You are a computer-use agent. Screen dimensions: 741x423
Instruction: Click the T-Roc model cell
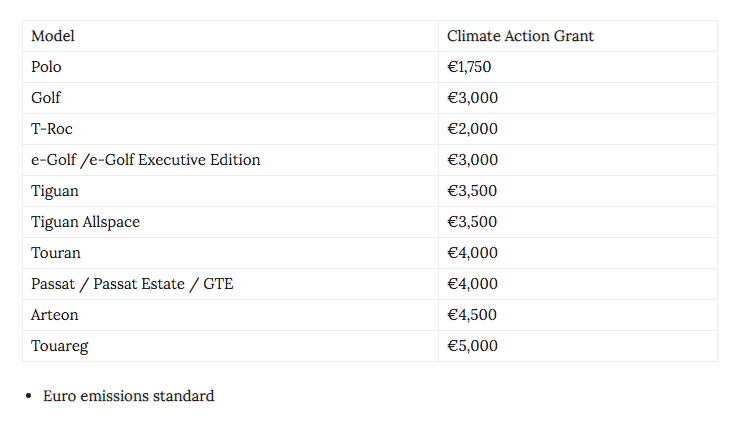pyautogui.click(x=52, y=129)
